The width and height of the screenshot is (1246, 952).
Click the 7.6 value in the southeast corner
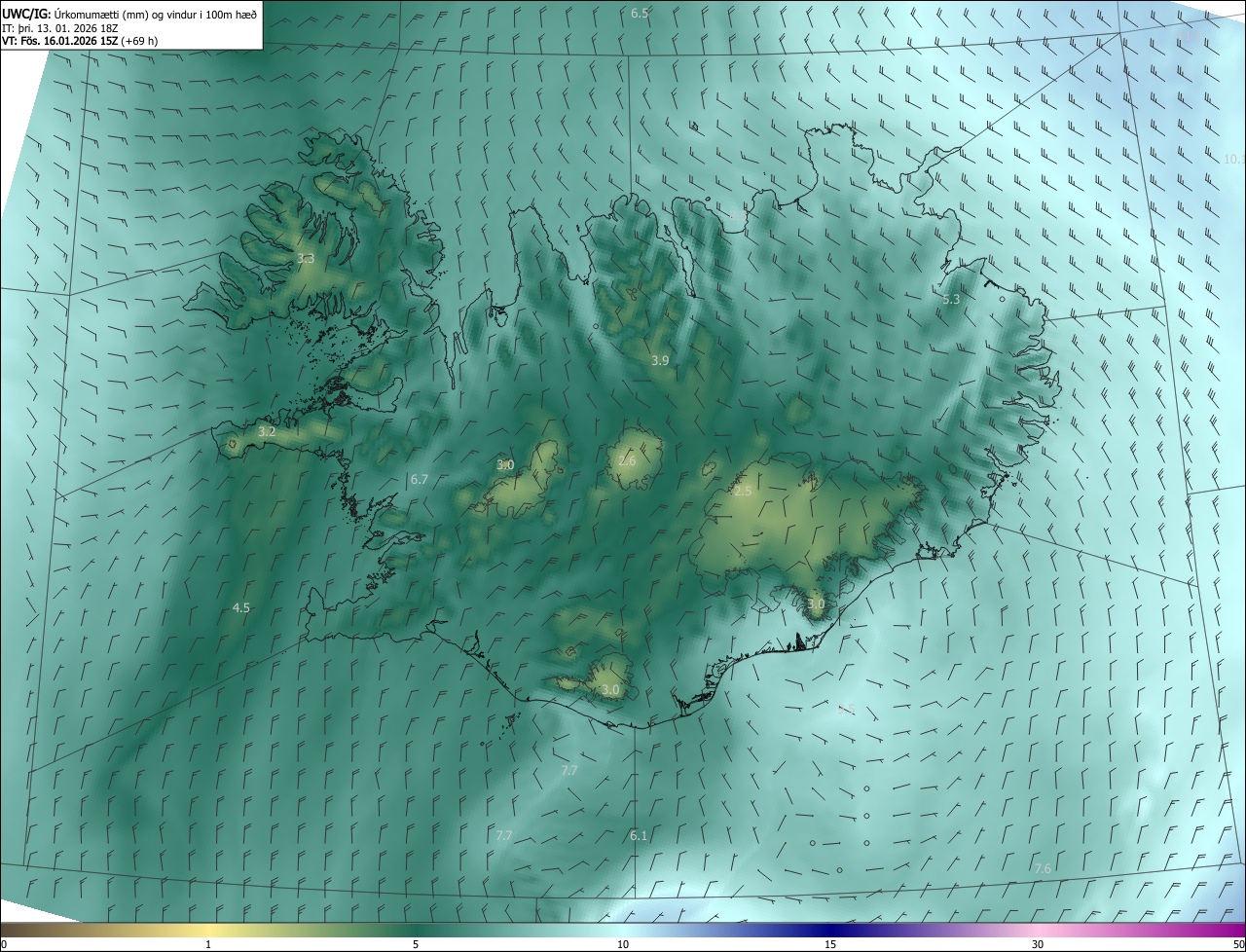point(1043,868)
